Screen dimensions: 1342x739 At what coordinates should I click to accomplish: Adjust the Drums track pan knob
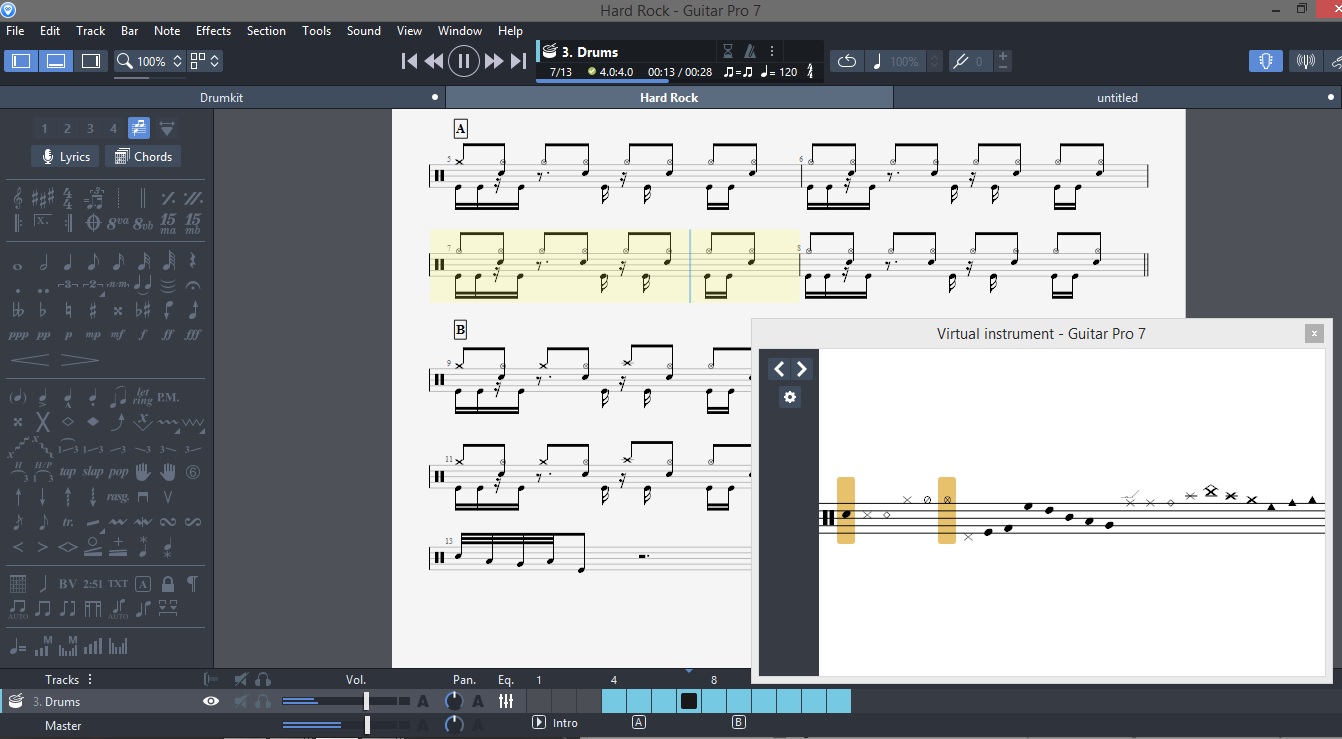pyautogui.click(x=454, y=702)
